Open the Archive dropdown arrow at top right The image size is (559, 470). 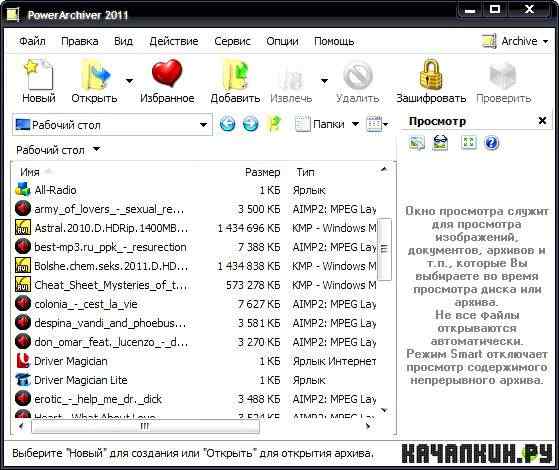tap(545, 42)
